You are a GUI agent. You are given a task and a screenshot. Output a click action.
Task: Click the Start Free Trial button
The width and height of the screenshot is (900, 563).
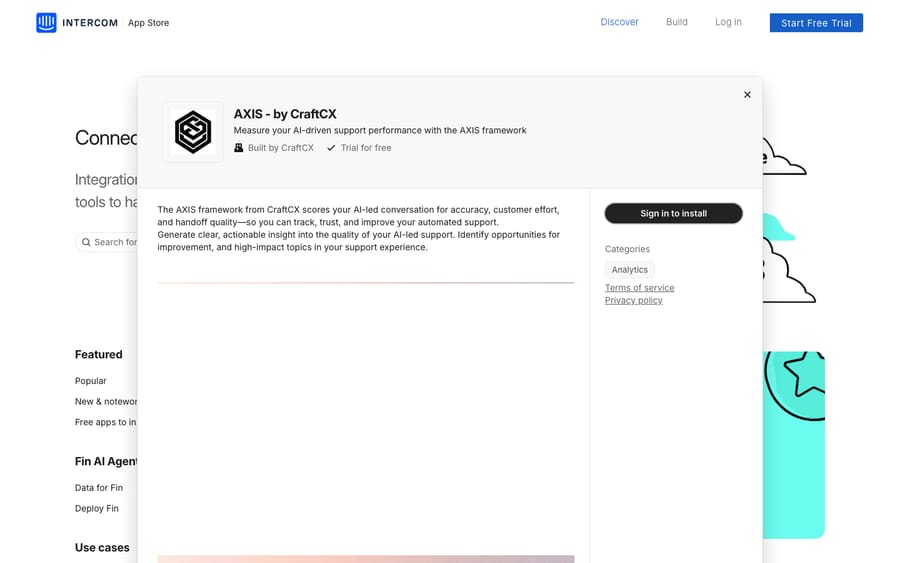[816, 23]
